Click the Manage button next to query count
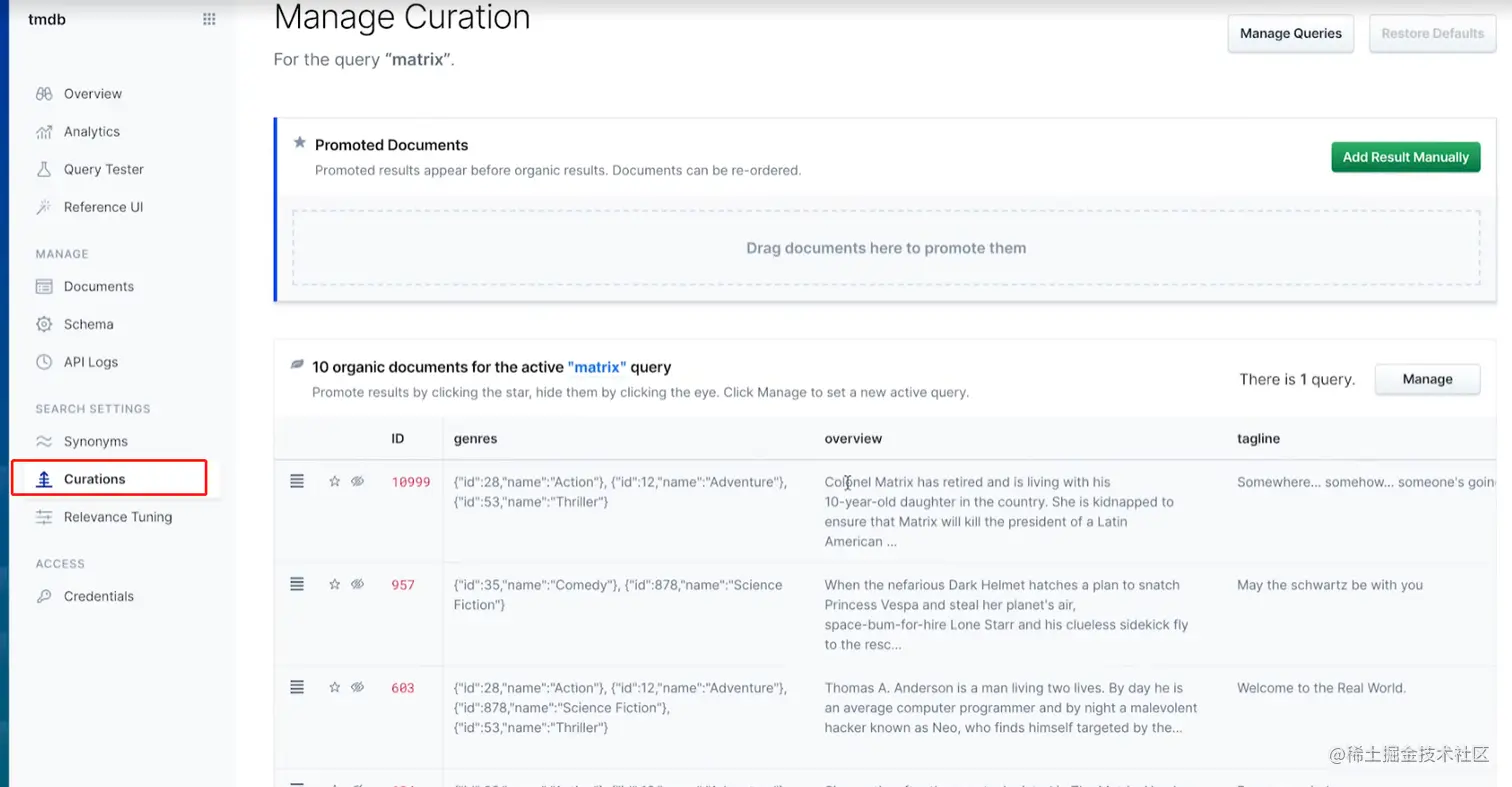 1427,379
